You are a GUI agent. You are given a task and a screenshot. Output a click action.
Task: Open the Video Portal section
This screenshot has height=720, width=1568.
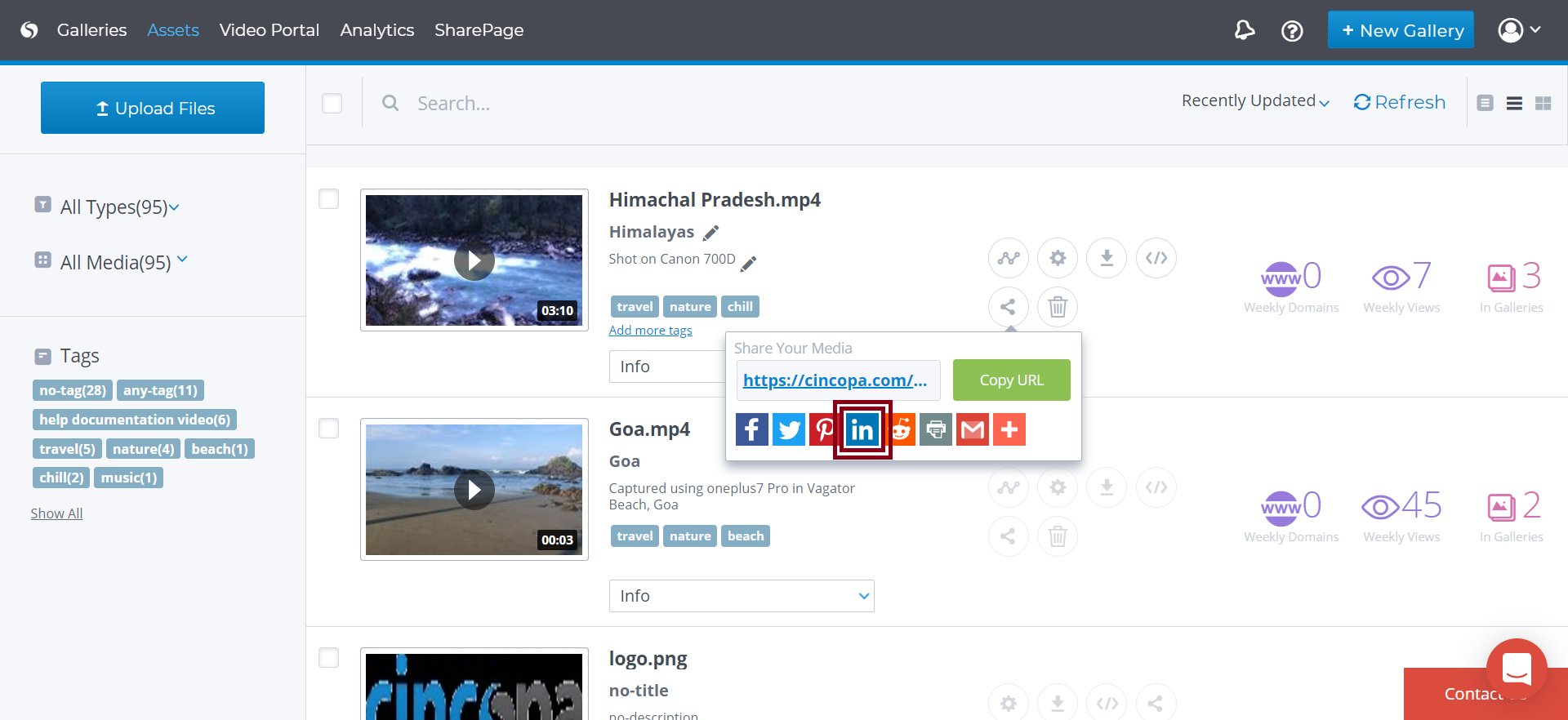269,30
